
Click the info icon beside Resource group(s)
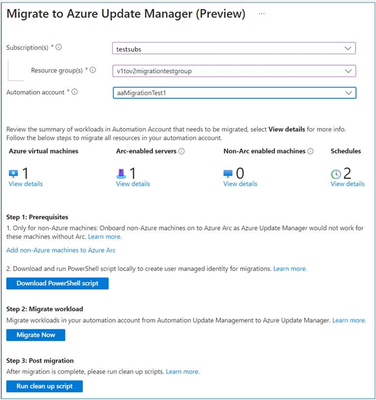[x=93, y=70]
